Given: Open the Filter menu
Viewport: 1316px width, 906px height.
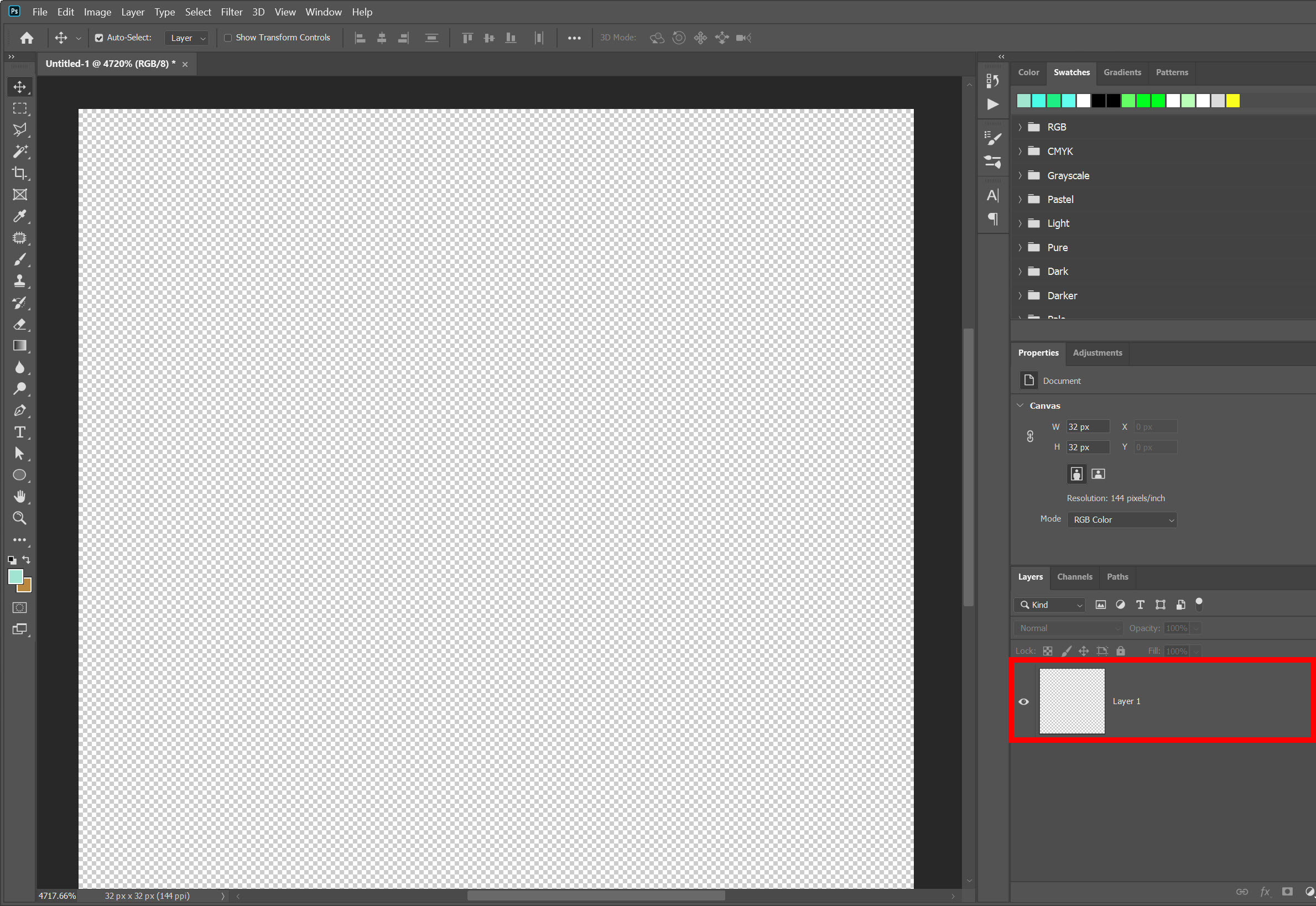Looking at the screenshot, I should pos(231,12).
